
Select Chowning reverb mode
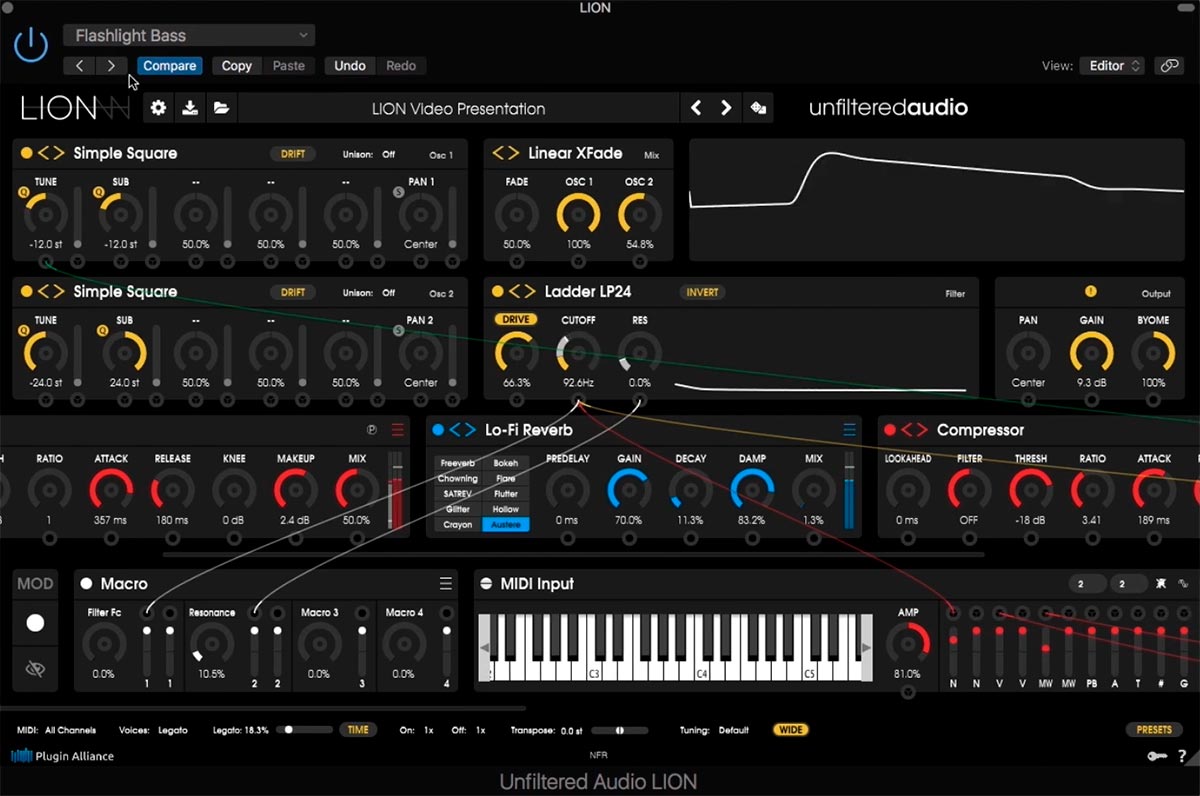458,479
